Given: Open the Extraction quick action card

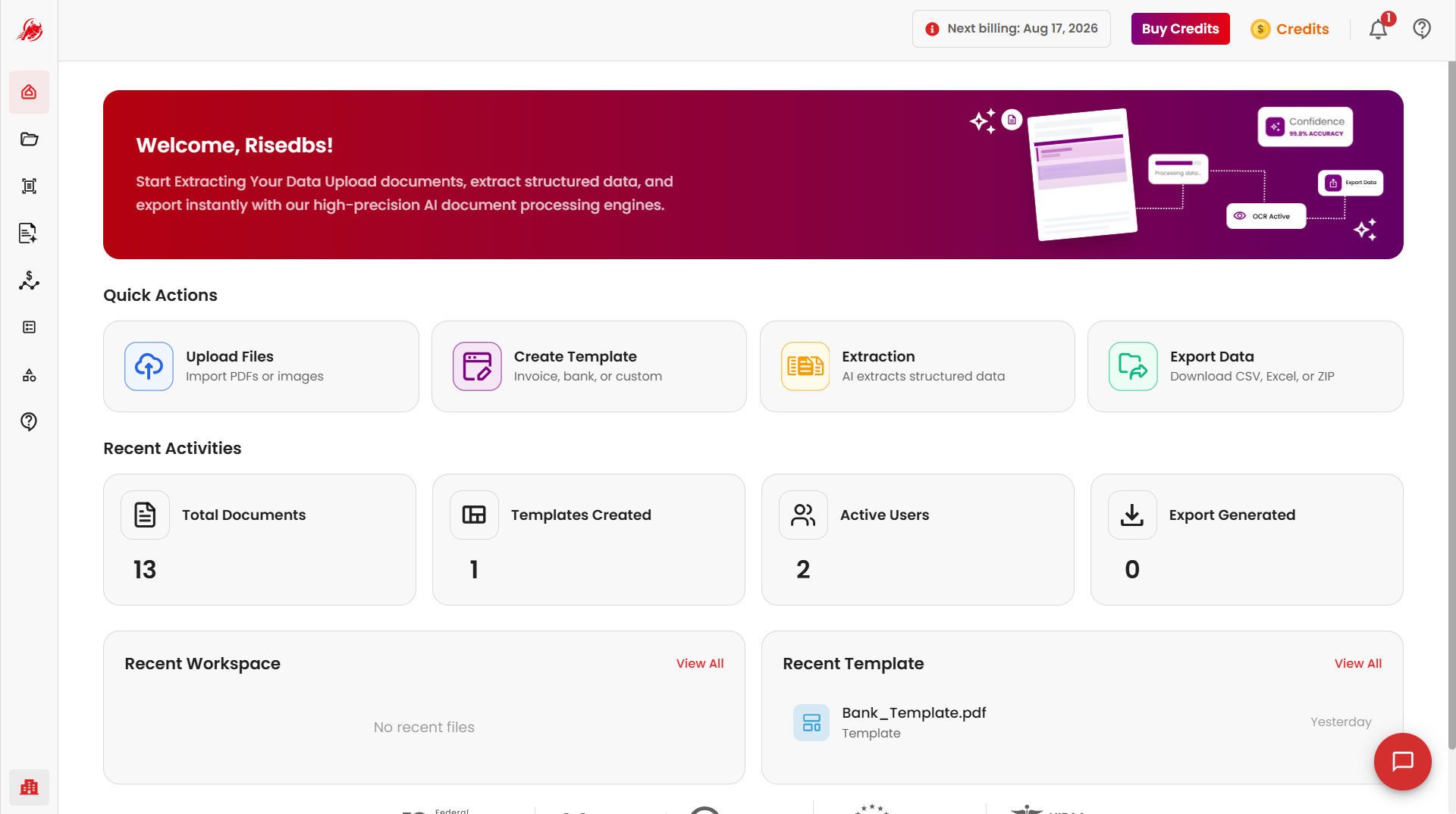Looking at the screenshot, I should click(917, 366).
